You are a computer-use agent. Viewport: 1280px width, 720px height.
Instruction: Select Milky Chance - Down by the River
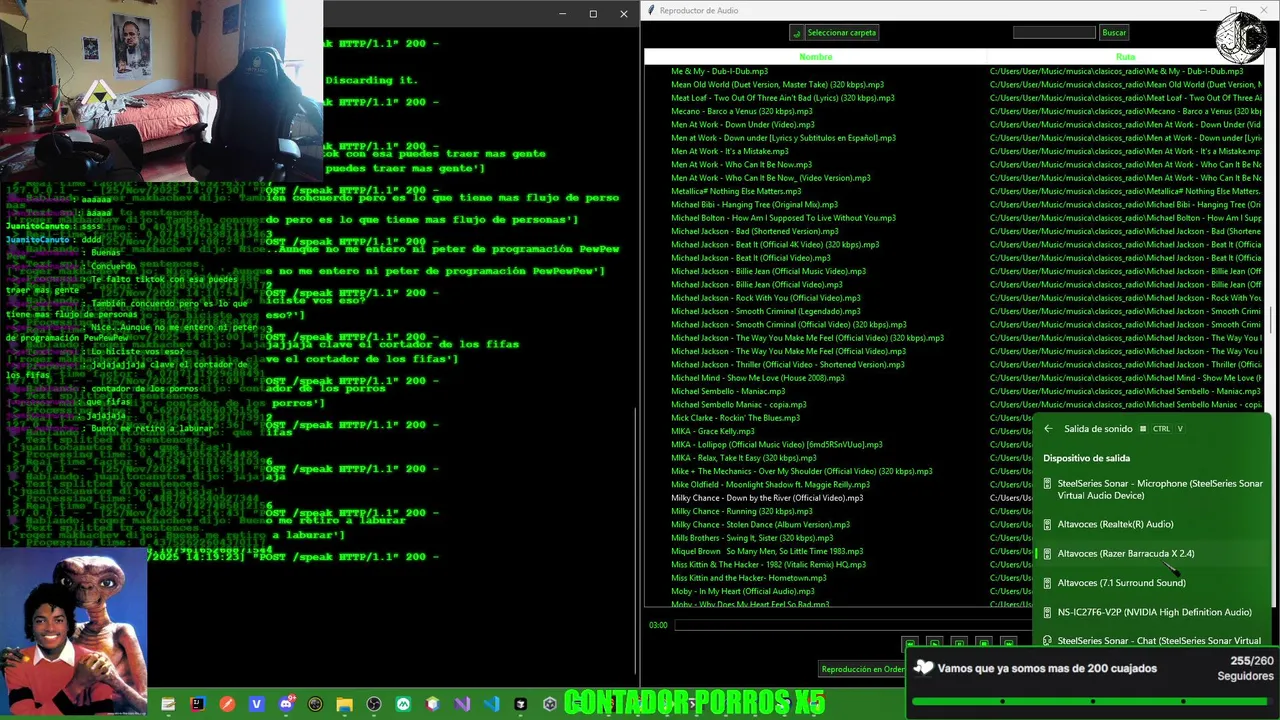click(x=767, y=498)
